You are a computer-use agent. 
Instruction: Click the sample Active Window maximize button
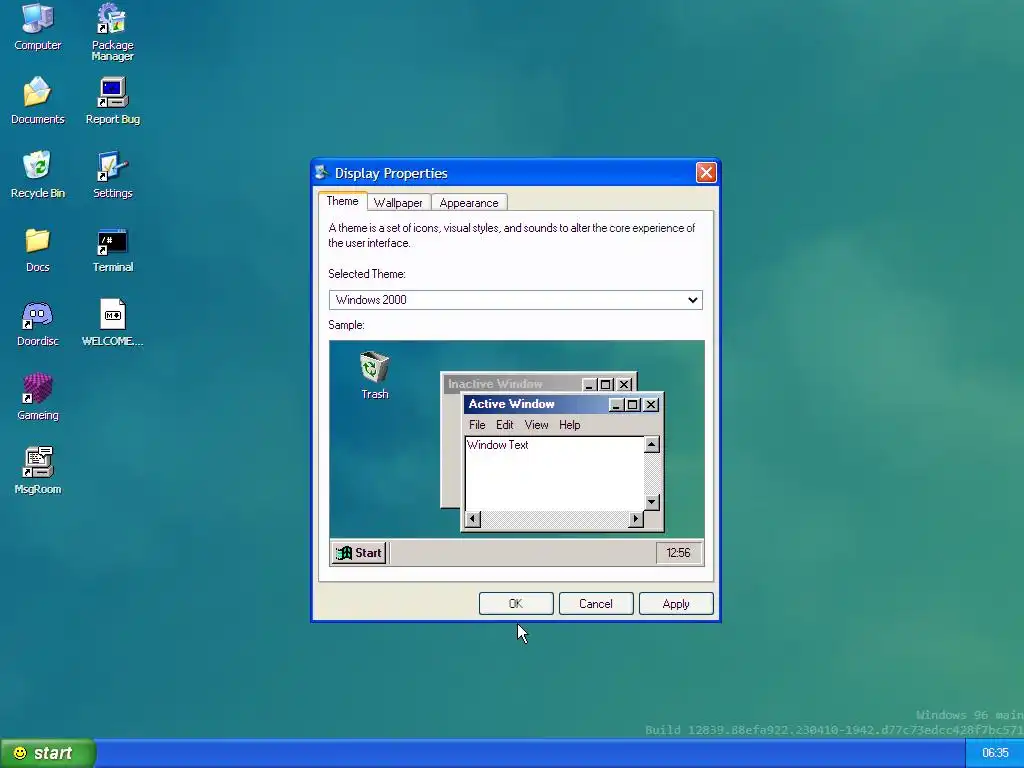click(x=633, y=405)
